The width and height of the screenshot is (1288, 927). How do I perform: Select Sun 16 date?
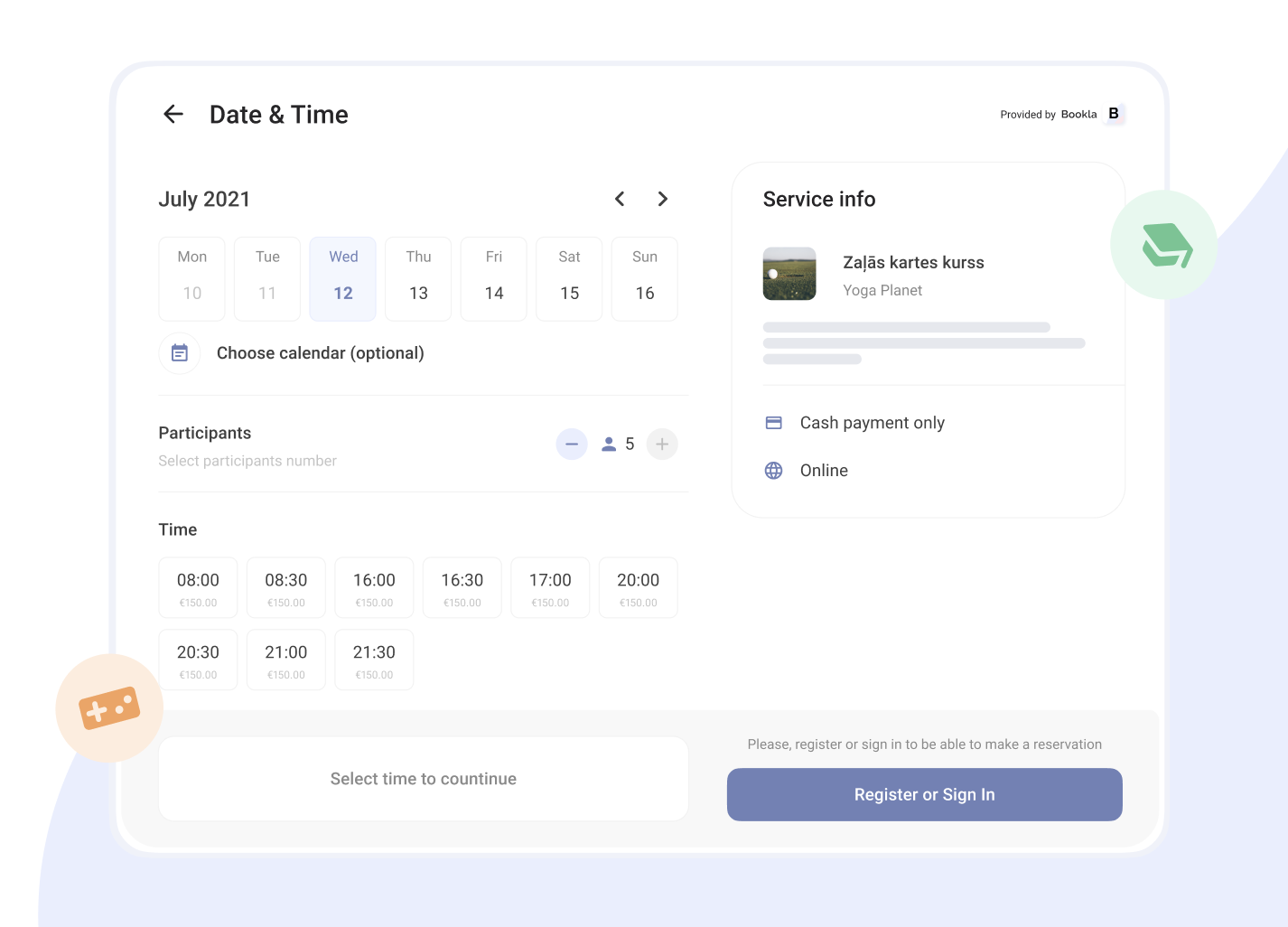[645, 279]
